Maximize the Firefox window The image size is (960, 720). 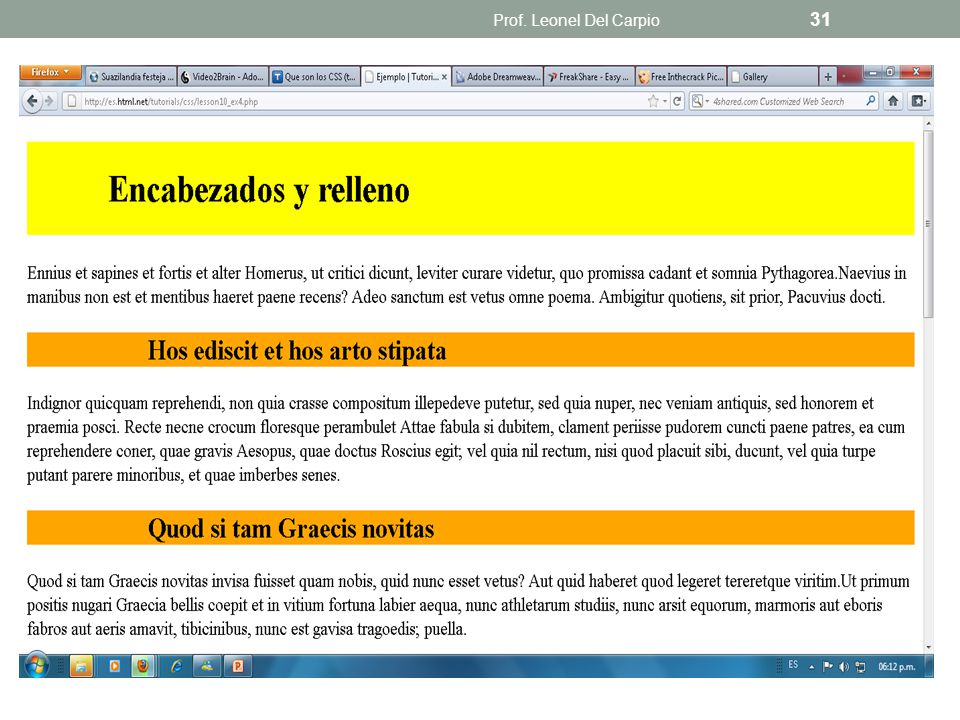[x=891, y=72]
